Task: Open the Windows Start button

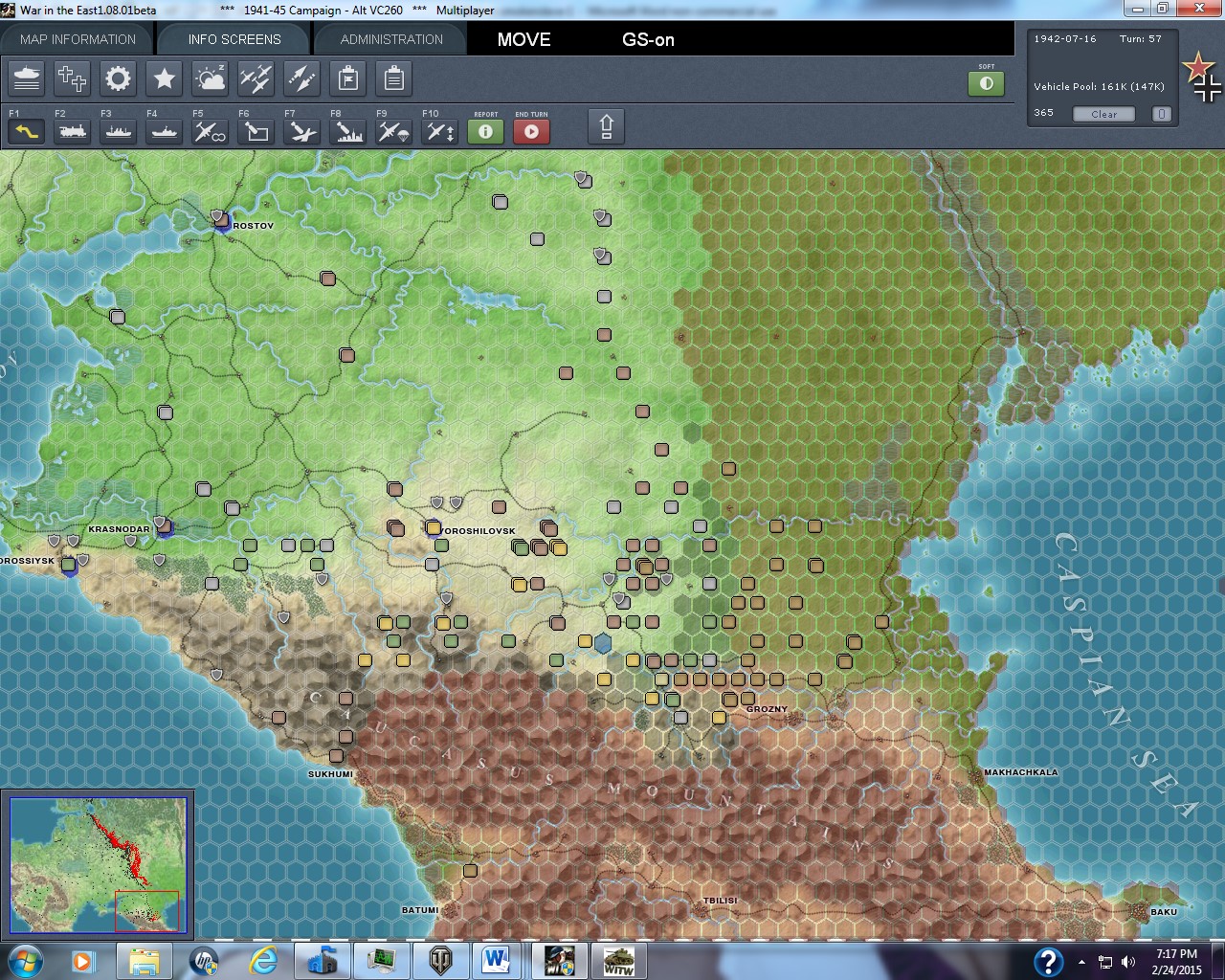Action: (x=26, y=960)
